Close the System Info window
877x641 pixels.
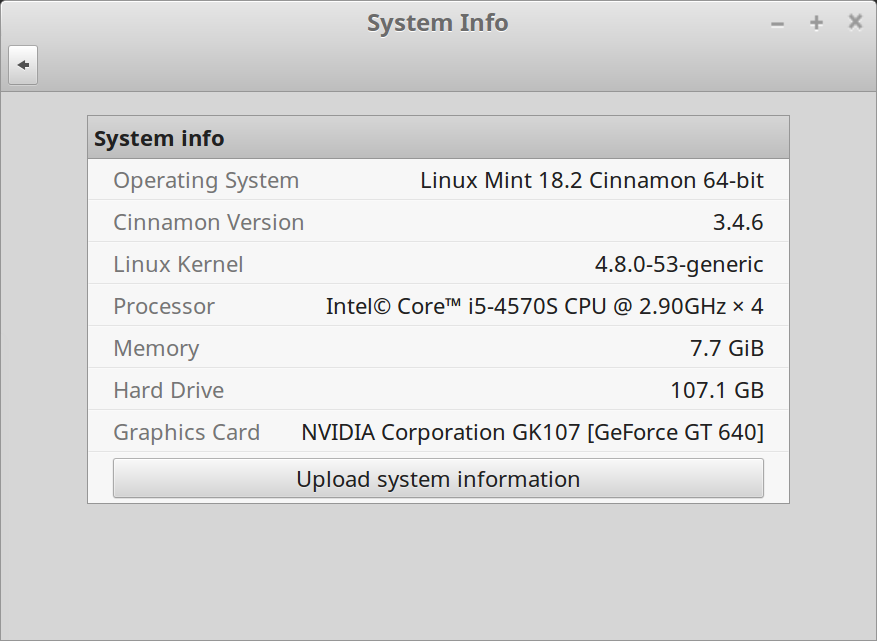coord(855,22)
